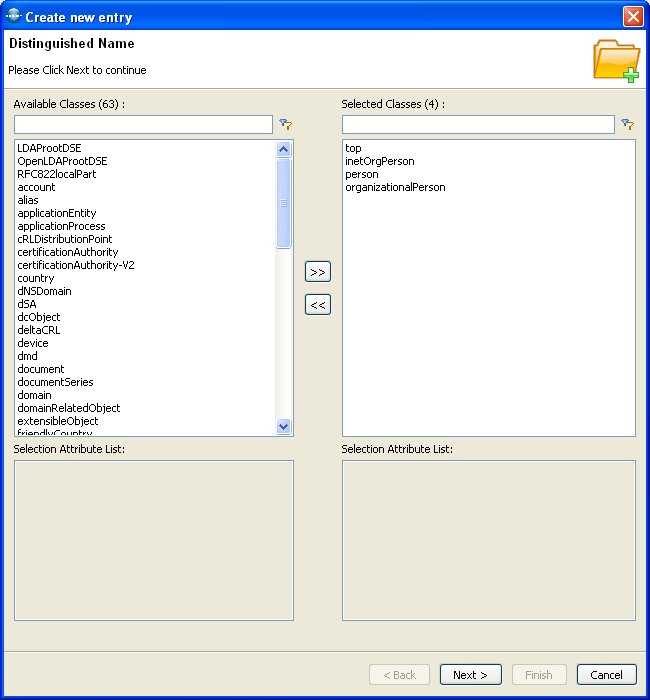Pick extensibleObject from Available Classes
The image size is (650, 700).
tap(58, 421)
